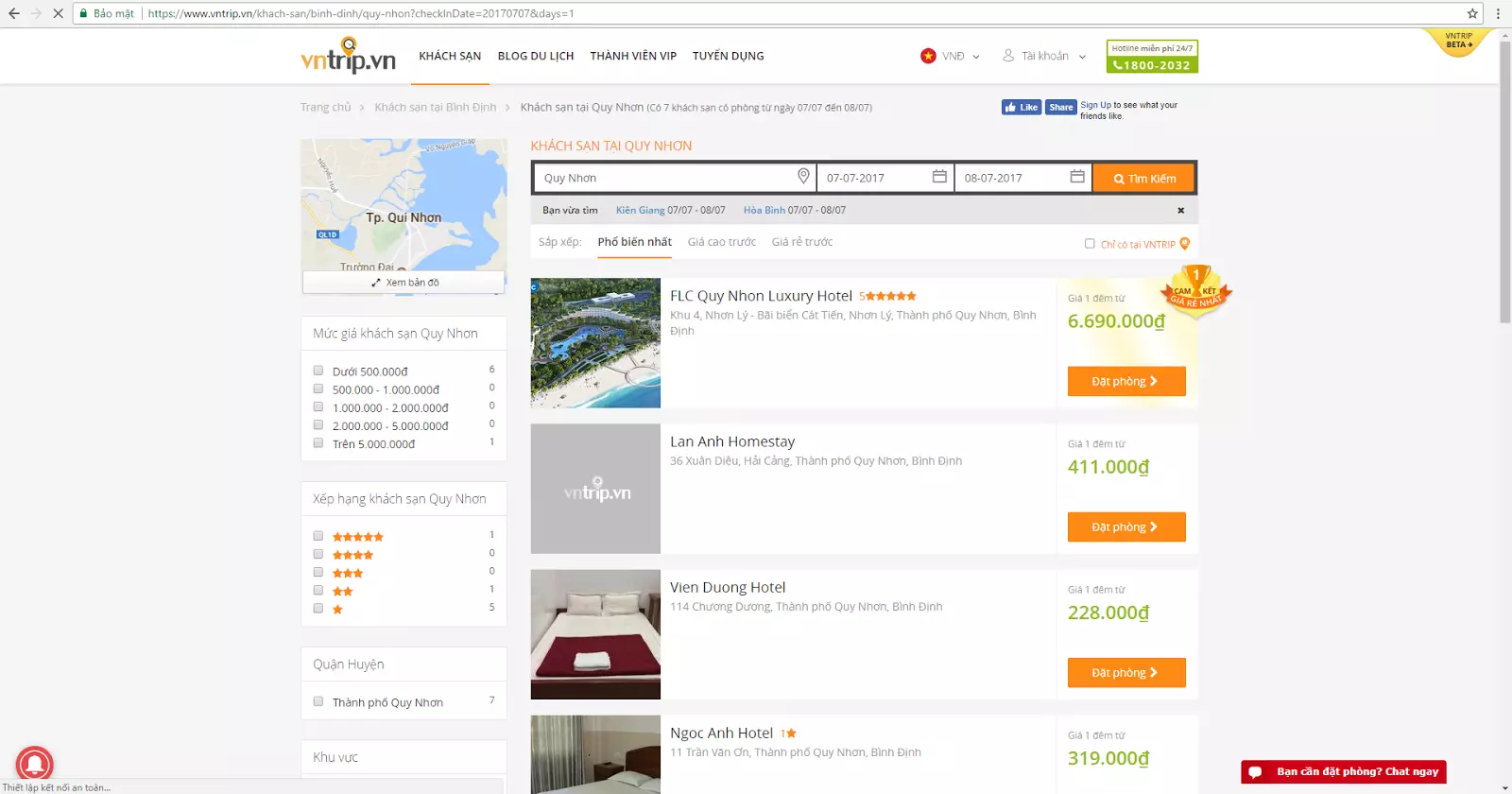
Task: Book Vien Duong Hotel room
Action: point(1126,672)
